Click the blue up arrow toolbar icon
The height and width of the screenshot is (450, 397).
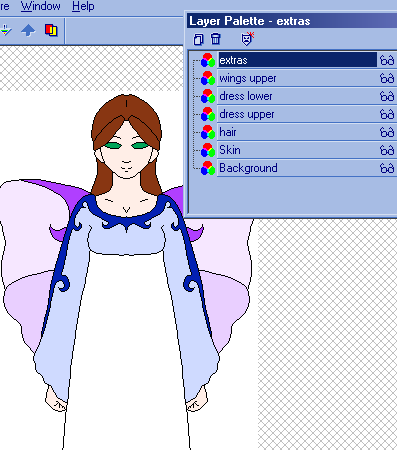click(28, 31)
